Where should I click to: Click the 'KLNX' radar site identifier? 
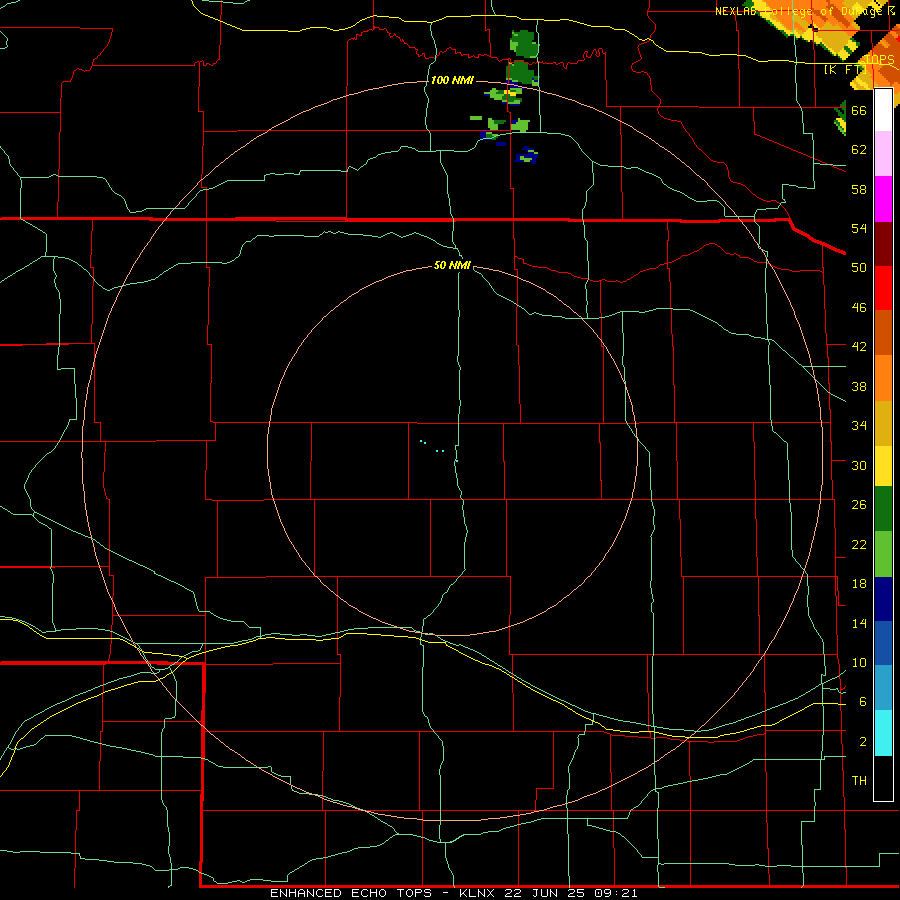coord(478,893)
